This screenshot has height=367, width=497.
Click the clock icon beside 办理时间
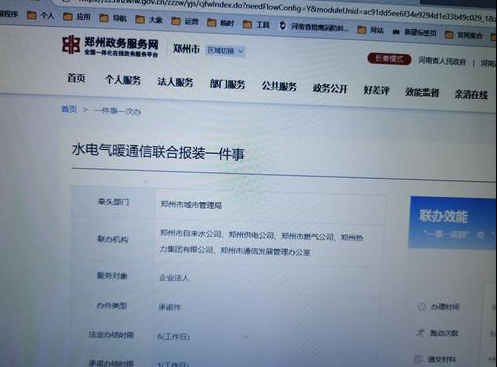pyautogui.click(x=421, y=306)
